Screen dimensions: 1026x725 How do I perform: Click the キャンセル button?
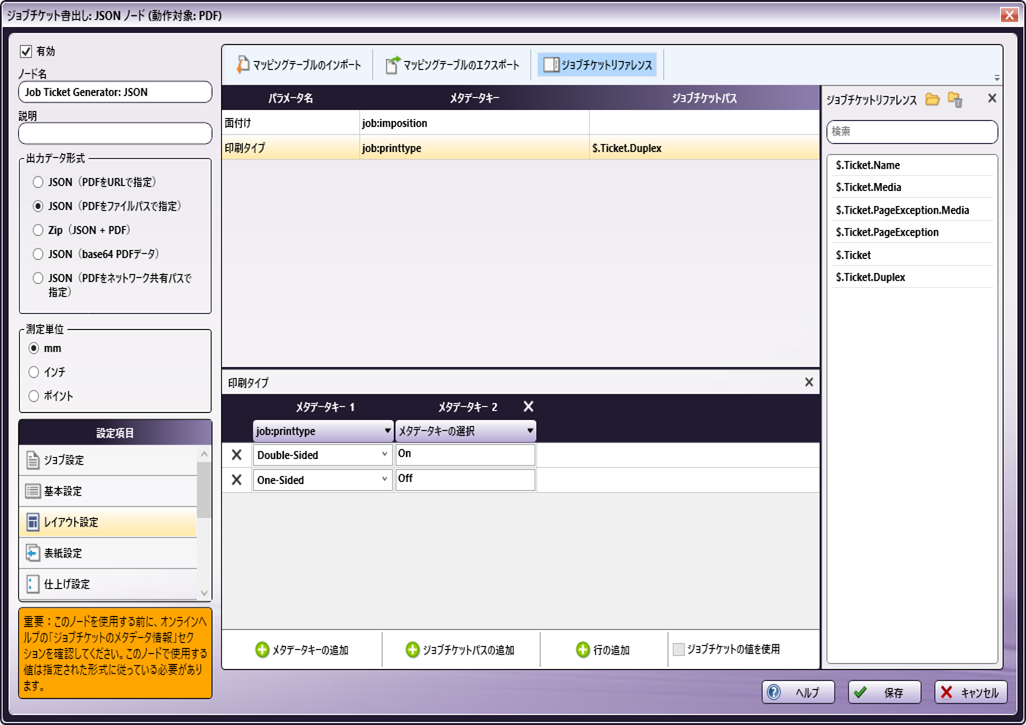[971, 692]
